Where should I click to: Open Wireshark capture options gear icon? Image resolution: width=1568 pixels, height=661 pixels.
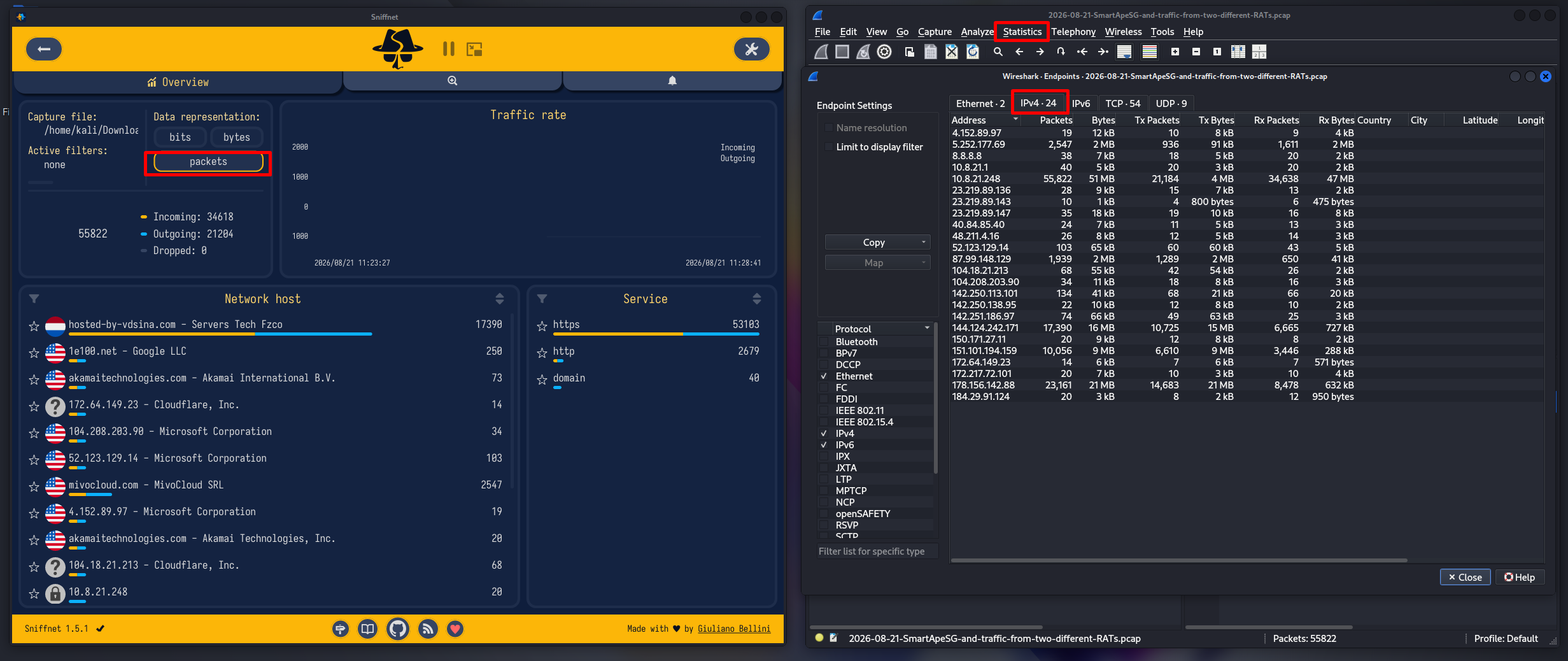tap(884, 52)
